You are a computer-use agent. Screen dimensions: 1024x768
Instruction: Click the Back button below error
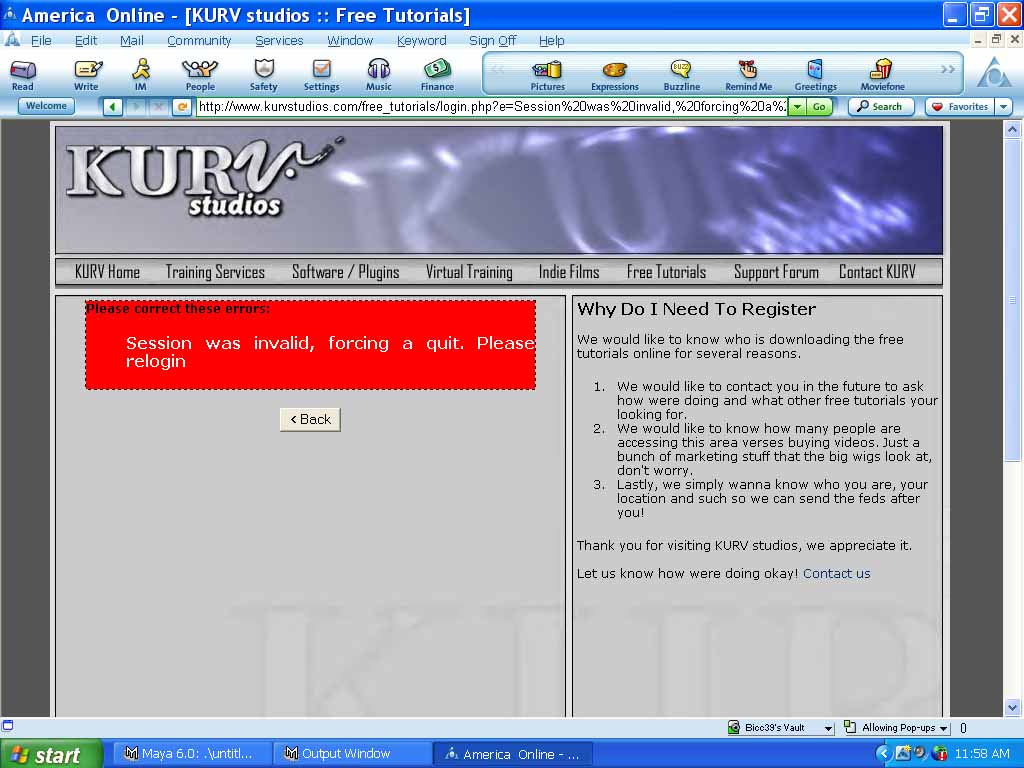tap(310, 420)
